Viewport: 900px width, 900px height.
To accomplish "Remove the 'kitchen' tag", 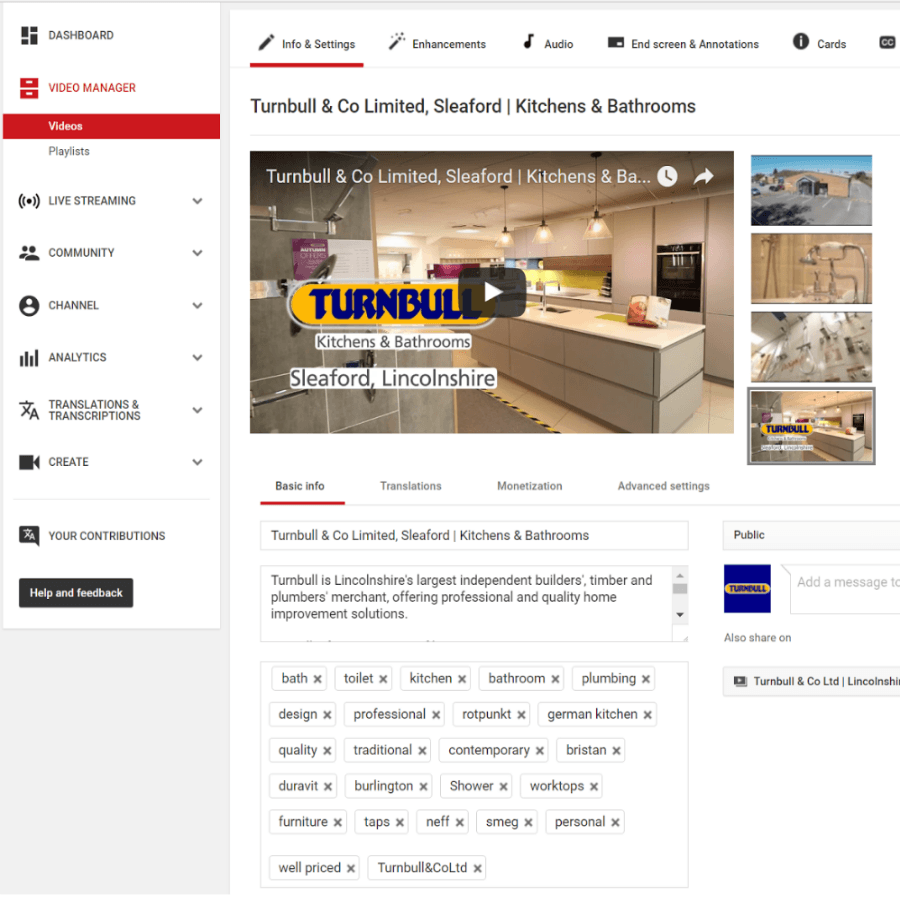I will [x=461, y=679].
